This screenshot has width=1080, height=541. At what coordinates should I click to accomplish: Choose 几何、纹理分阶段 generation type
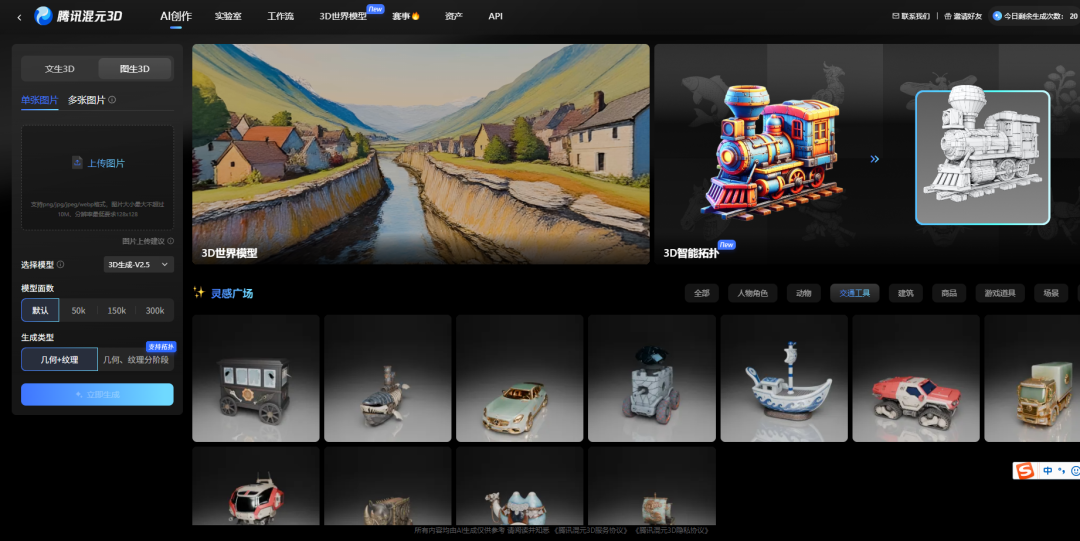(135, 359)
